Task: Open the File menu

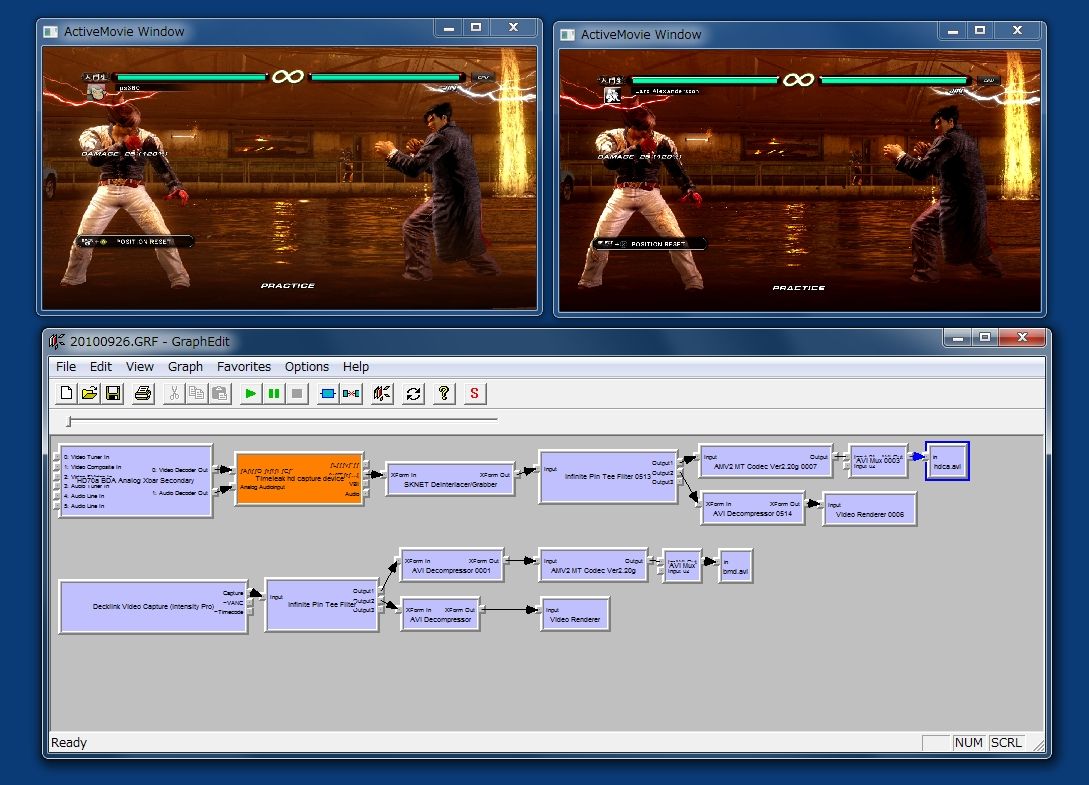Action: pos(66,367)
